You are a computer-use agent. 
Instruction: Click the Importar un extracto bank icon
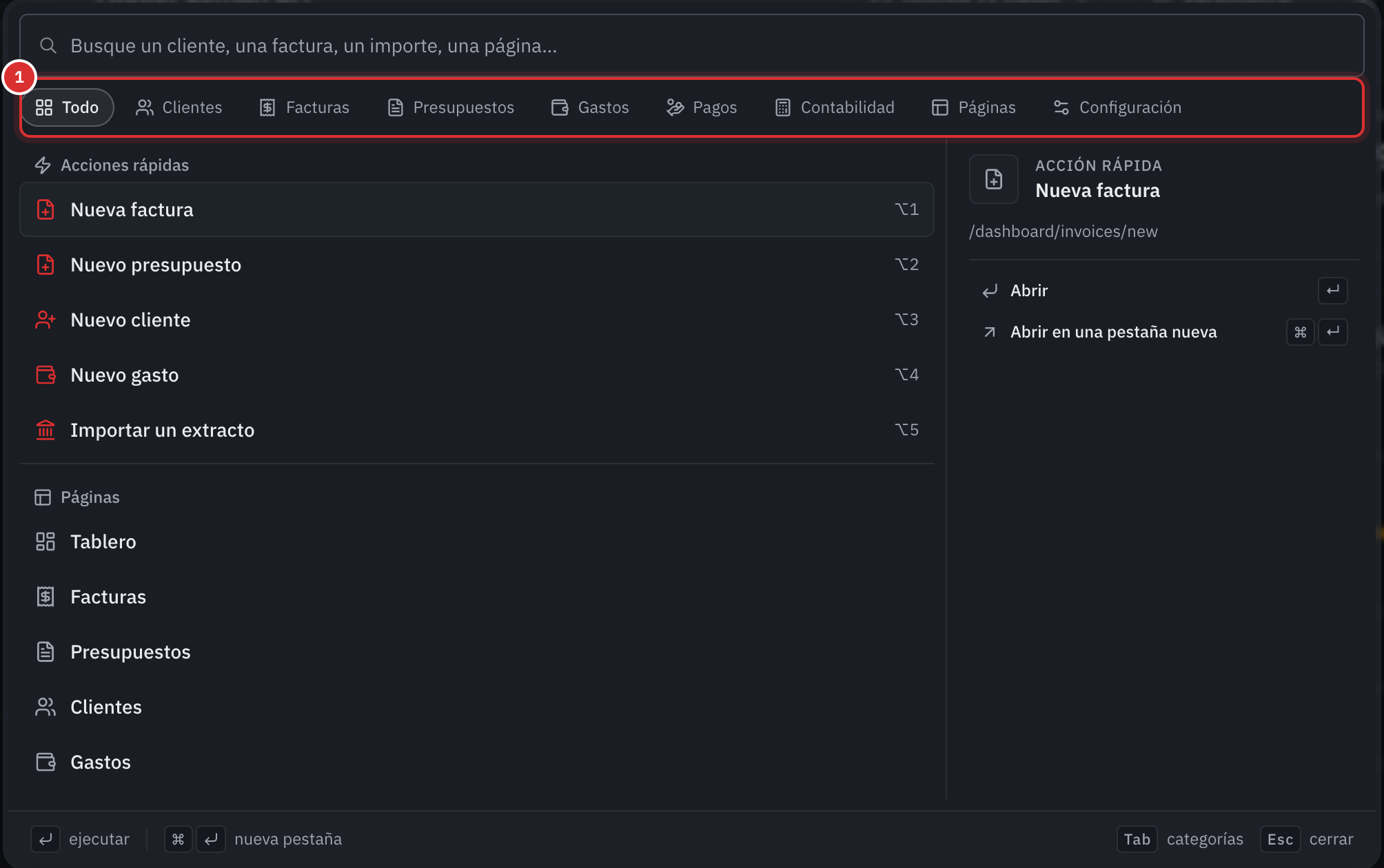pyautogui.click(x=45, y=430)
